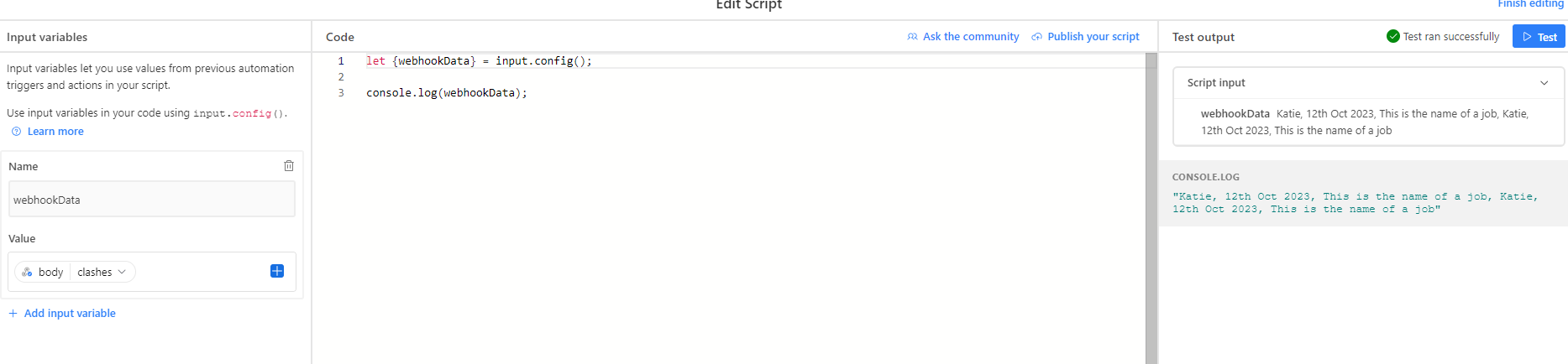Click the Code panel heading

(x=340, y=37)
